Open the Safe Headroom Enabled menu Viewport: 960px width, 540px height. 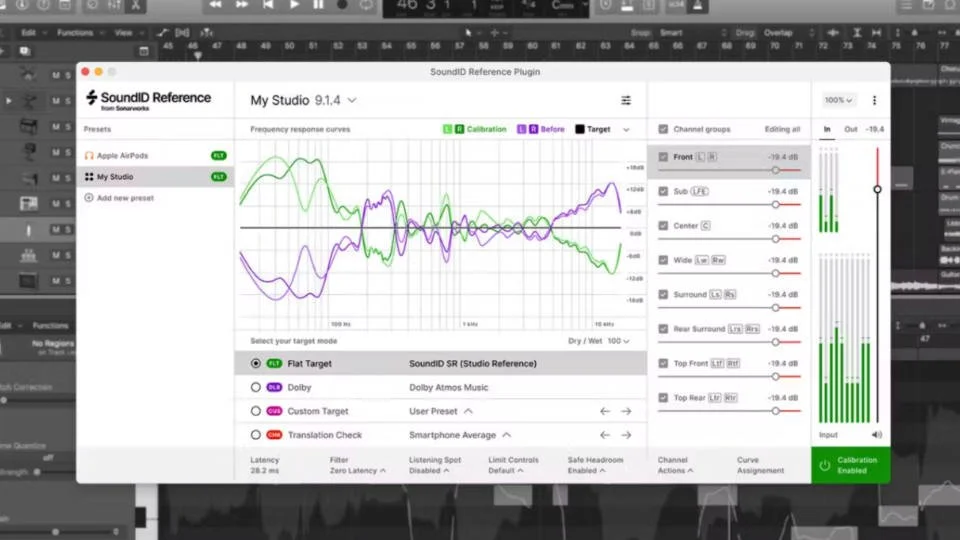pyautogui.click(x=595, y=465)
